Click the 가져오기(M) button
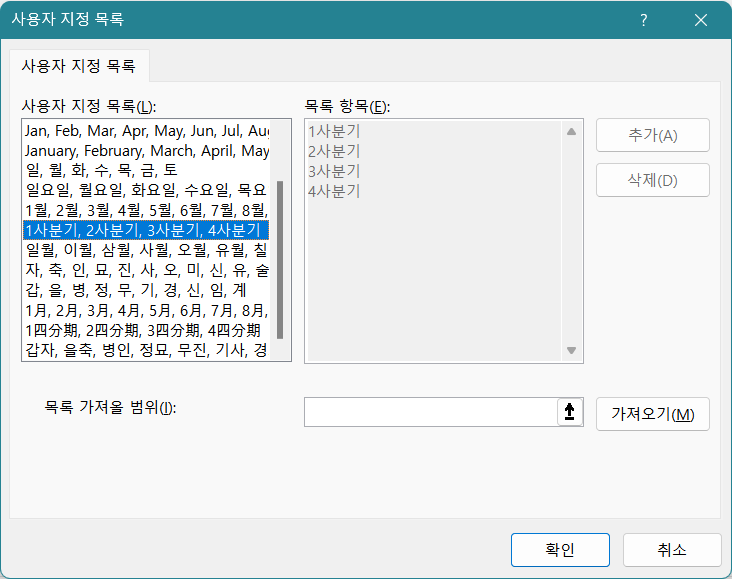Image resolution: width=732 pixels, height=579 pixels. pos(653,414)
